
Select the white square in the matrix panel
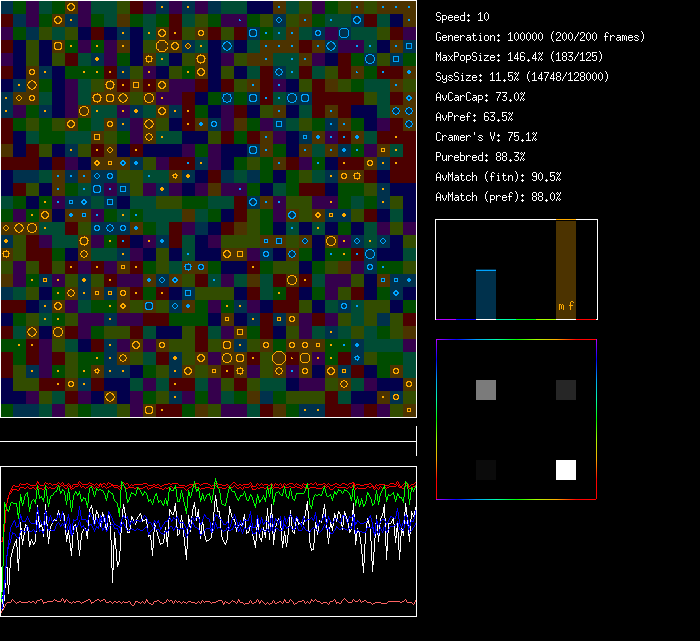[x=566, y=470]
